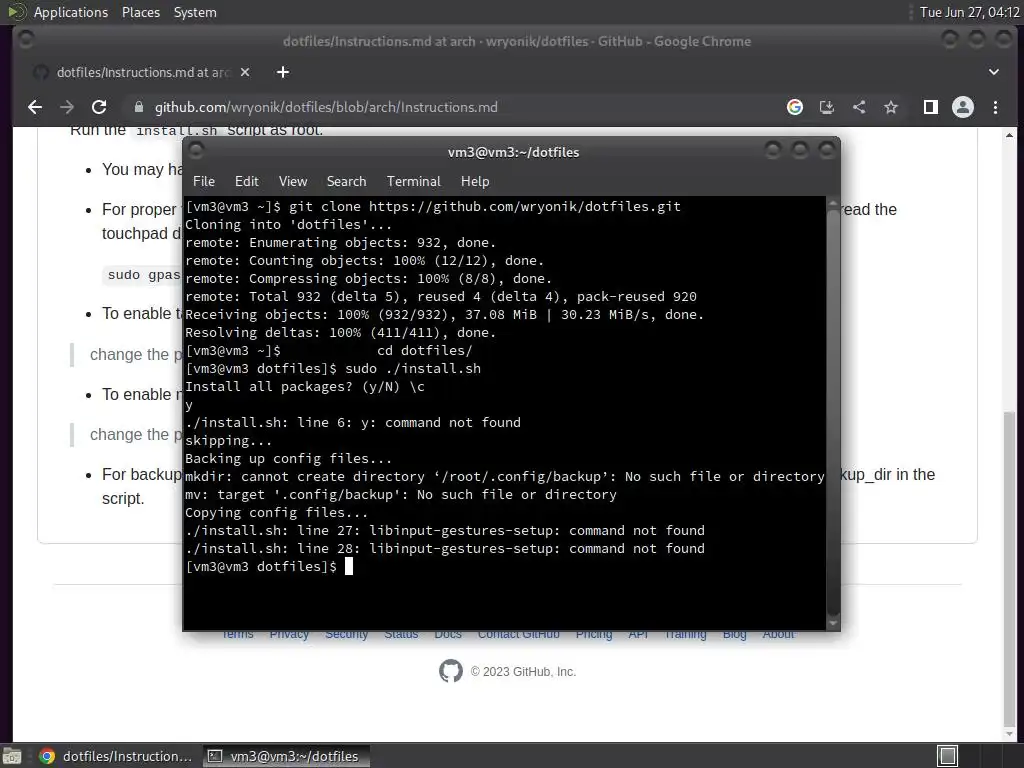Click the site lock icon

point(138,107)
